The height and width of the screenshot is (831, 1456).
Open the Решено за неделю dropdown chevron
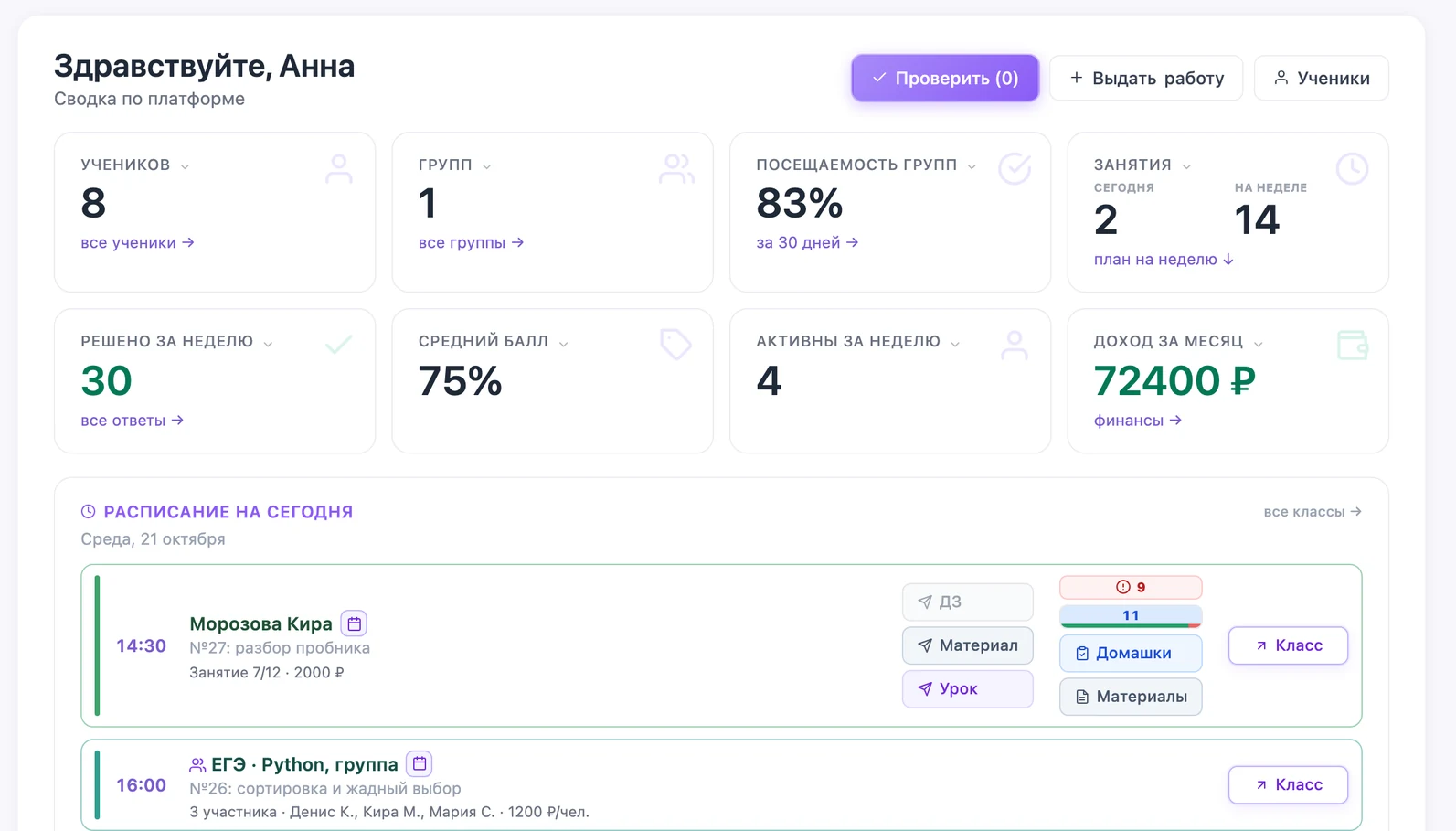point(268,344)
